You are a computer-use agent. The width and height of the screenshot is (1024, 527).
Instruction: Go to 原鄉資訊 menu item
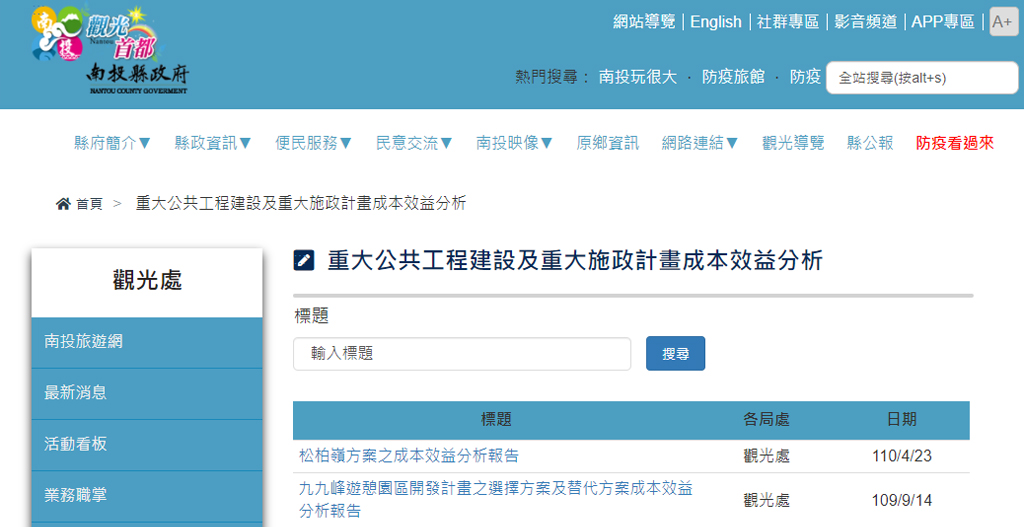(x=607, y=143)
